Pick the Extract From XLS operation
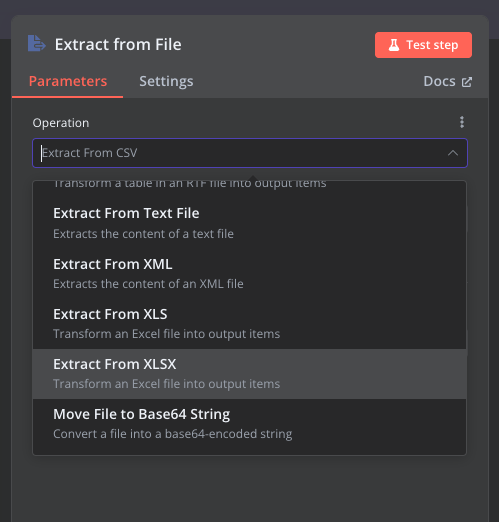The width and height of the screenshot is (499, 522). point(249,324)
